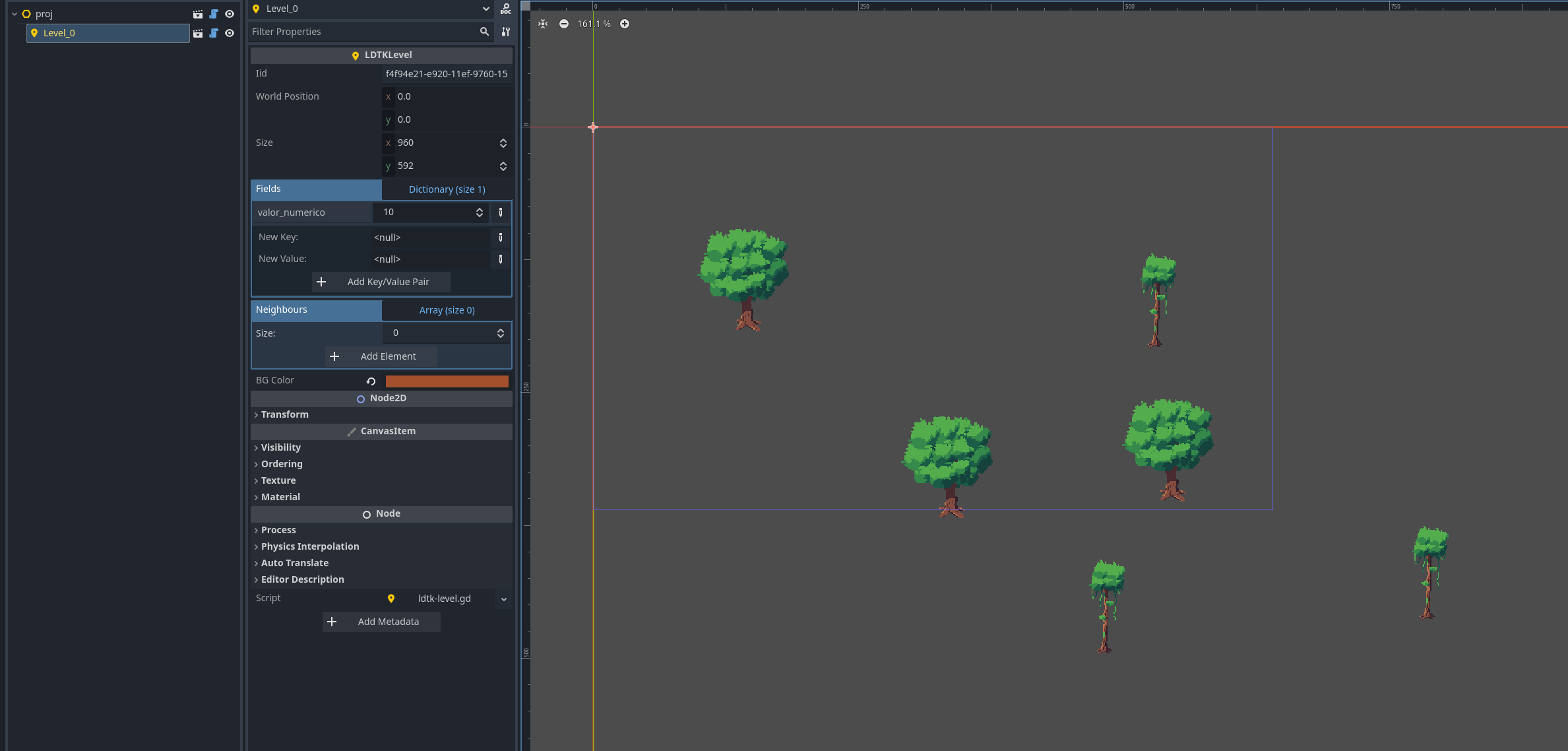Toggle visibility of Level_0 node
Screen dimensions: 1568x751
click(x=230, y=33)
